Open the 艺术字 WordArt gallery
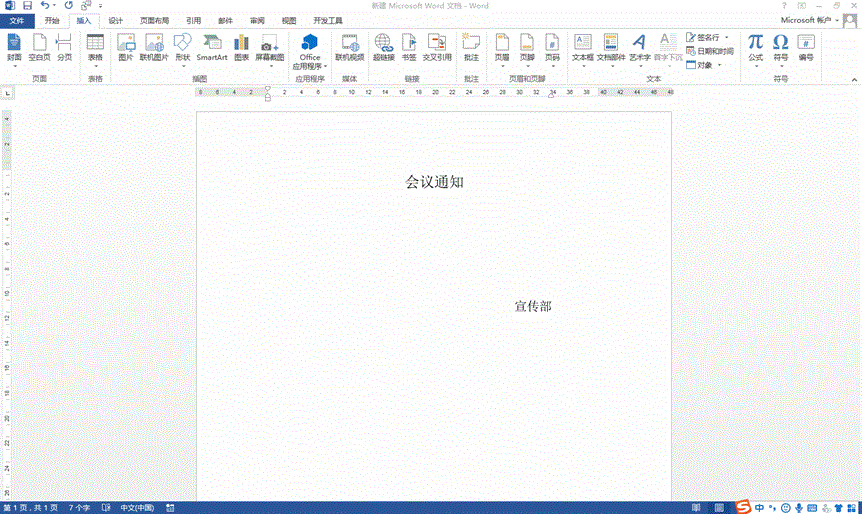Screen dimensions: 862x514 pyautogui.click(x=639, y=47)
